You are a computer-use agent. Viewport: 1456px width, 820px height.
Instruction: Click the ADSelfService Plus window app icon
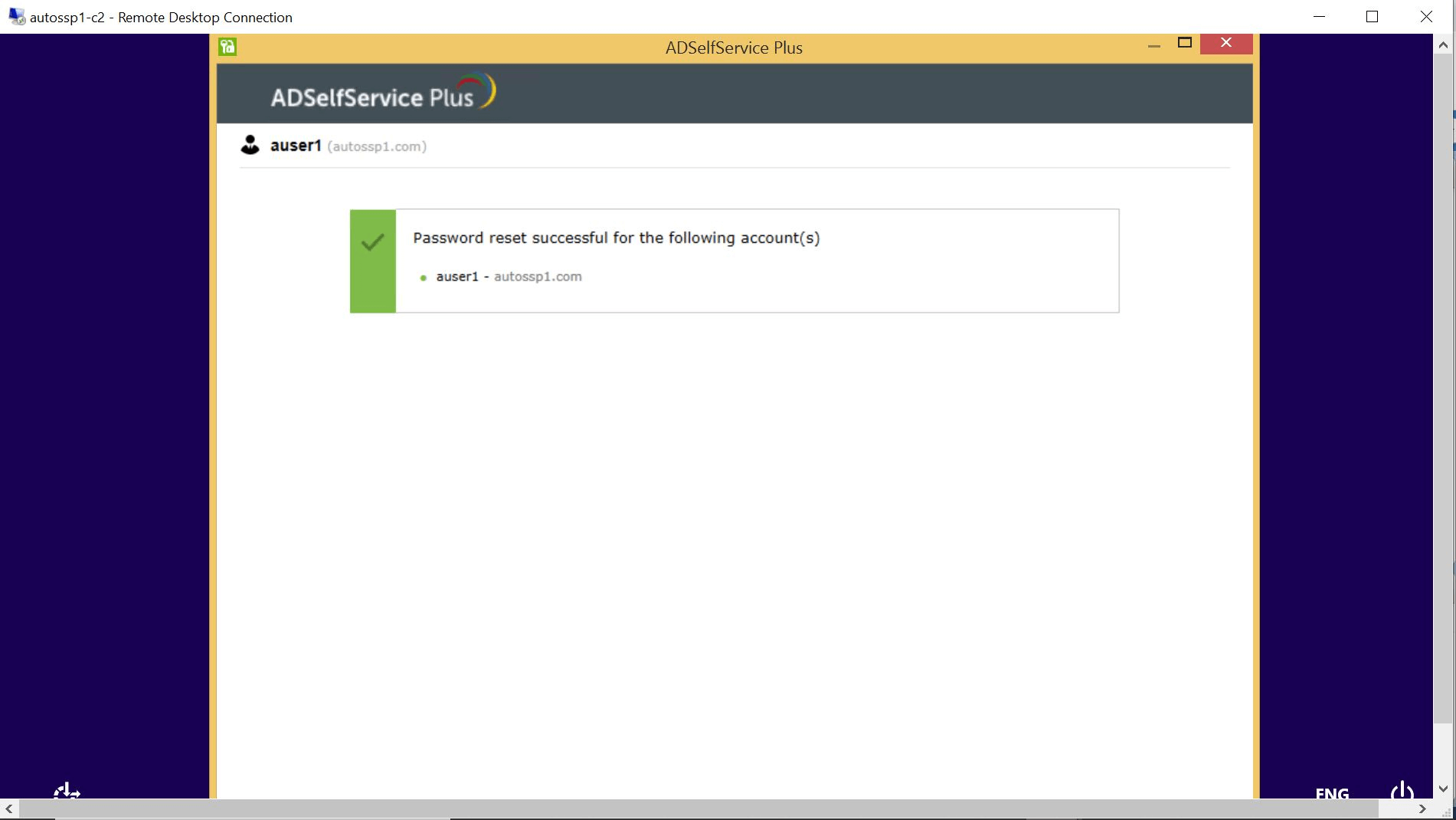[227, 48]
